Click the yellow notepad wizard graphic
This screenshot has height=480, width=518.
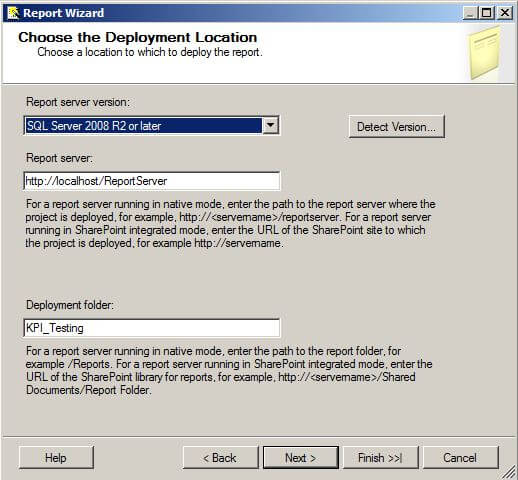(485, 53)
